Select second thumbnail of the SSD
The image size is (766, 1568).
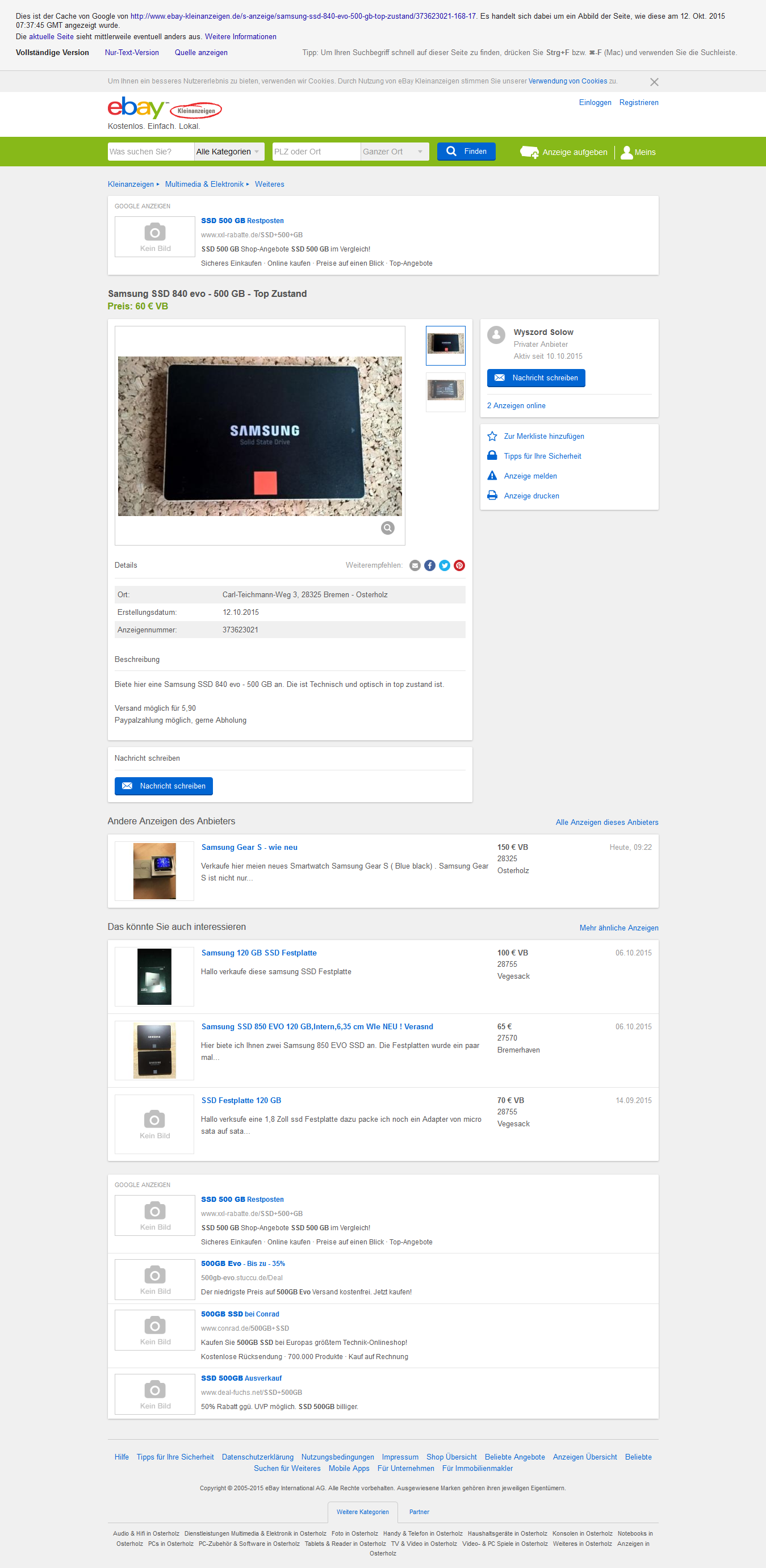[445, 392]
